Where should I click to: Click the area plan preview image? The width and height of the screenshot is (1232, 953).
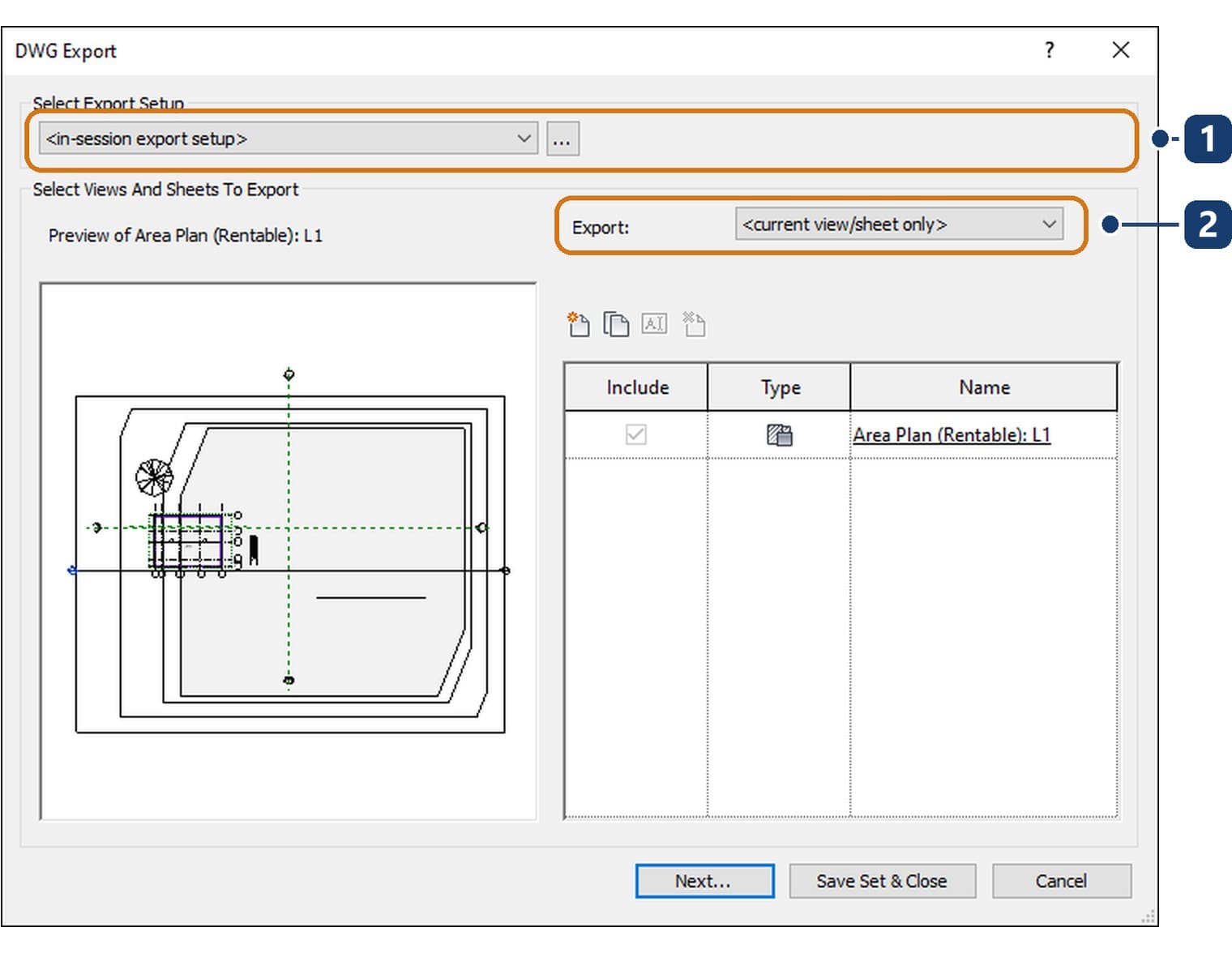pos(289,552)
